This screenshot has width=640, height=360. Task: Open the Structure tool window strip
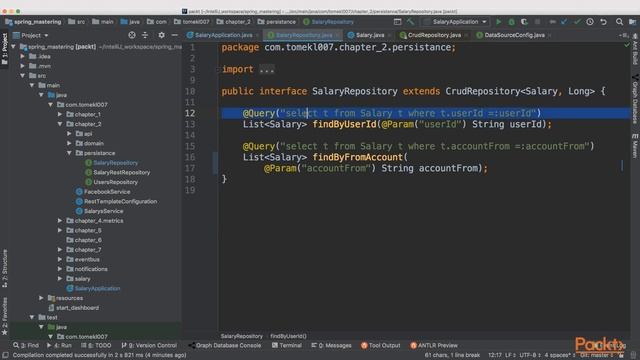[4, 269]
